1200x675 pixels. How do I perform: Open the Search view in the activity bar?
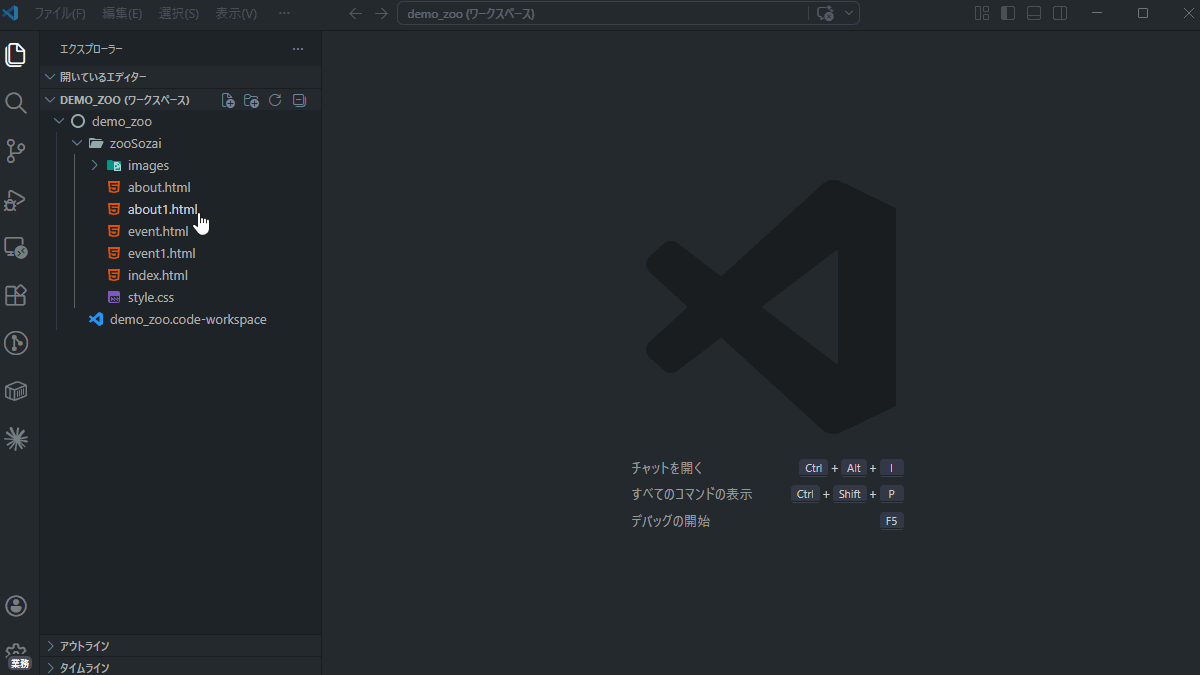(16, 103)
